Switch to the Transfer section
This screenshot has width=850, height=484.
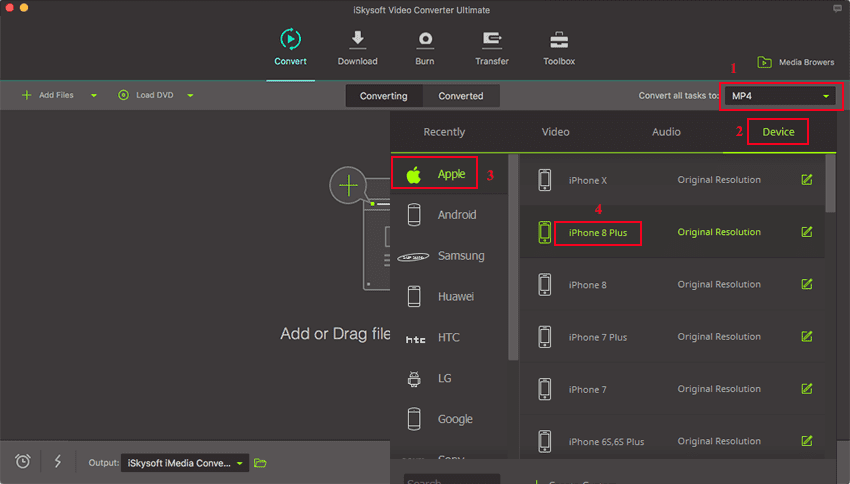pos(492,40)
